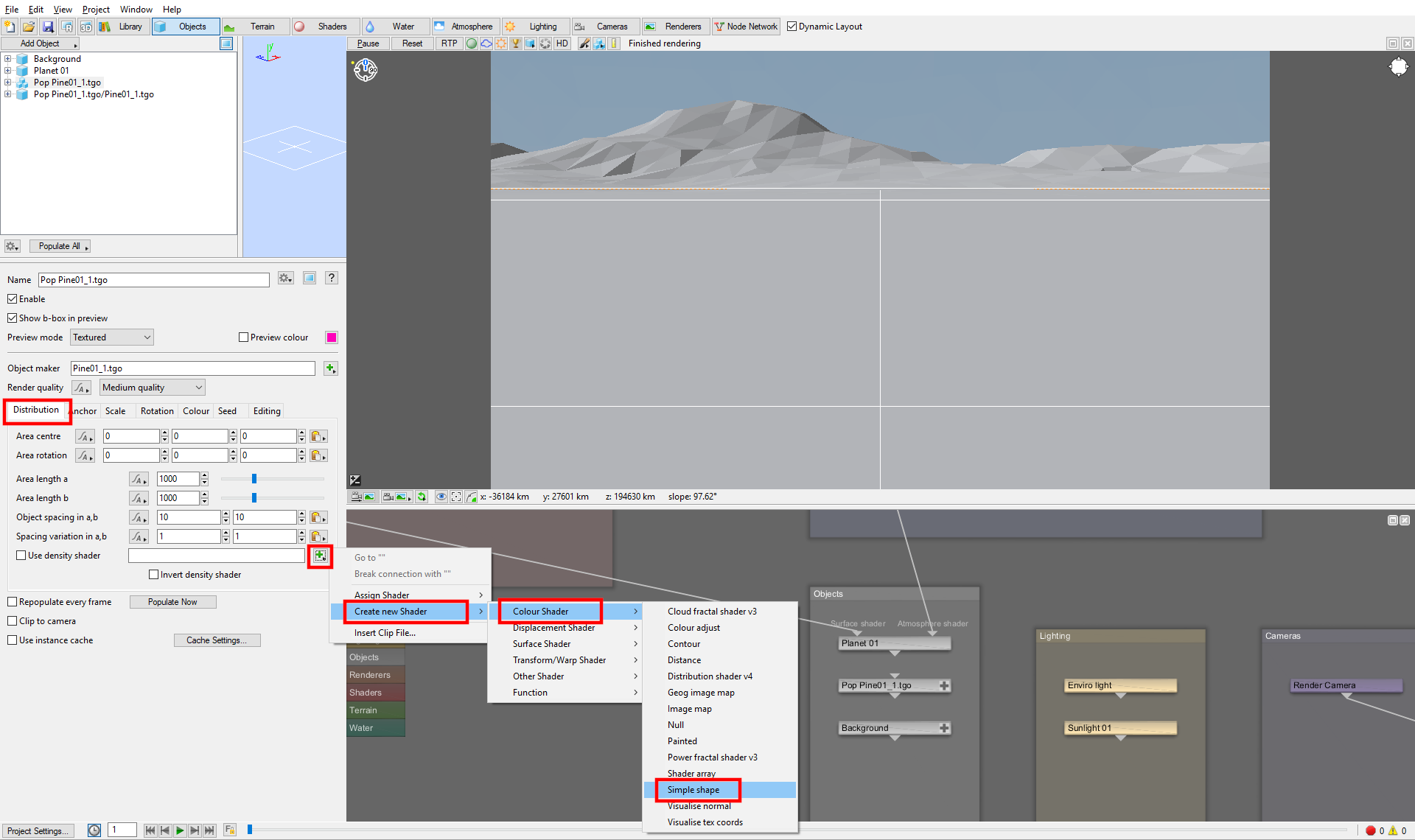The height and width of the screenshot is (840, 1415).
Task: Click the magenta Preview colour swatch
Action: (x=332, y=337)
